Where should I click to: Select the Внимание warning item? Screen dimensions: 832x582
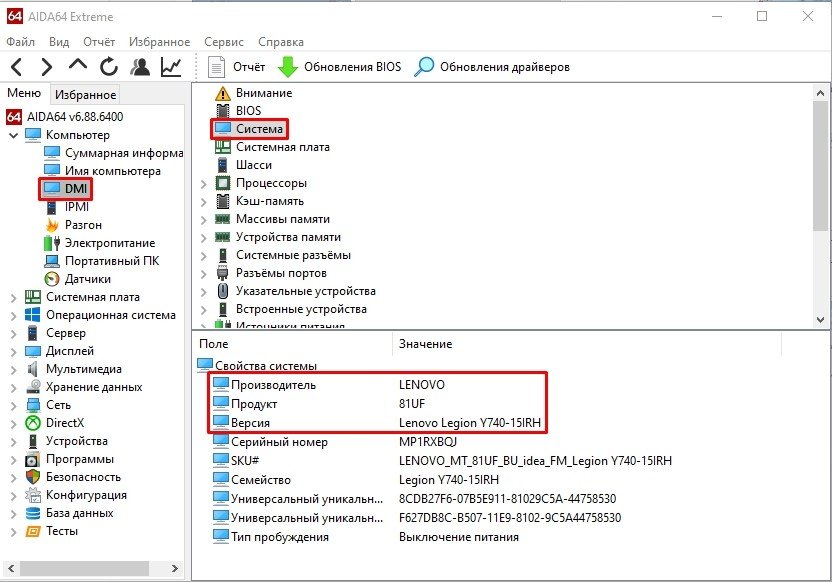(253, 93)
